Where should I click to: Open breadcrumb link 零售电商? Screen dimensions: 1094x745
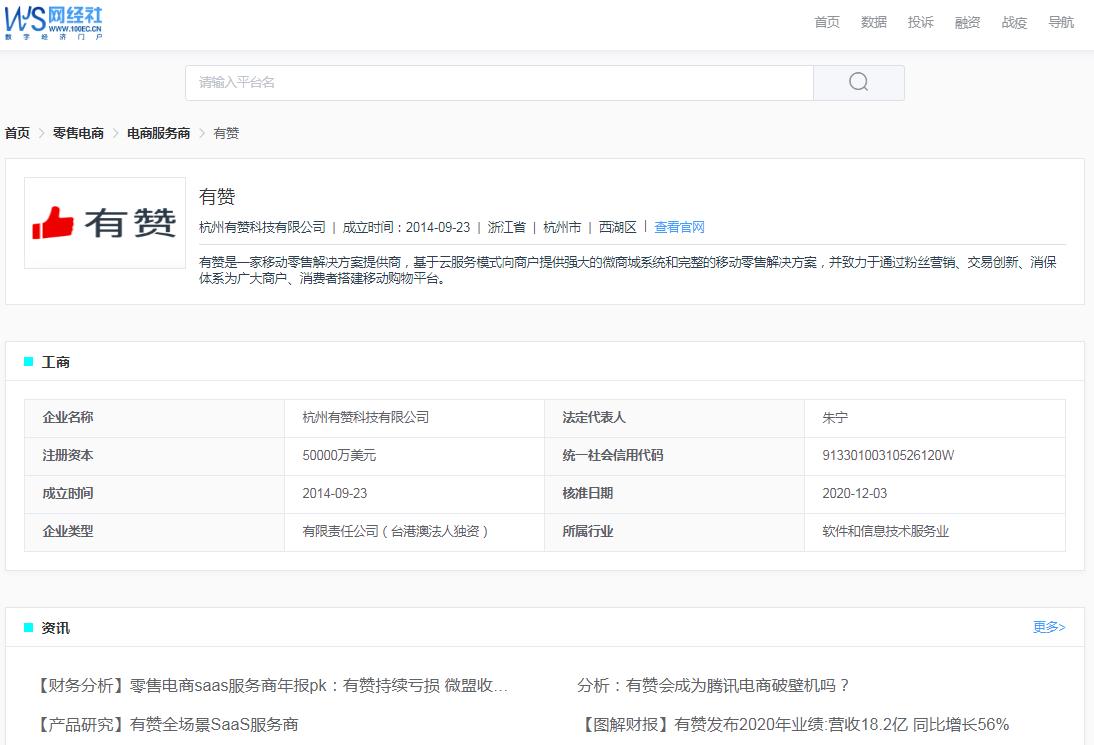pos(76,132)
